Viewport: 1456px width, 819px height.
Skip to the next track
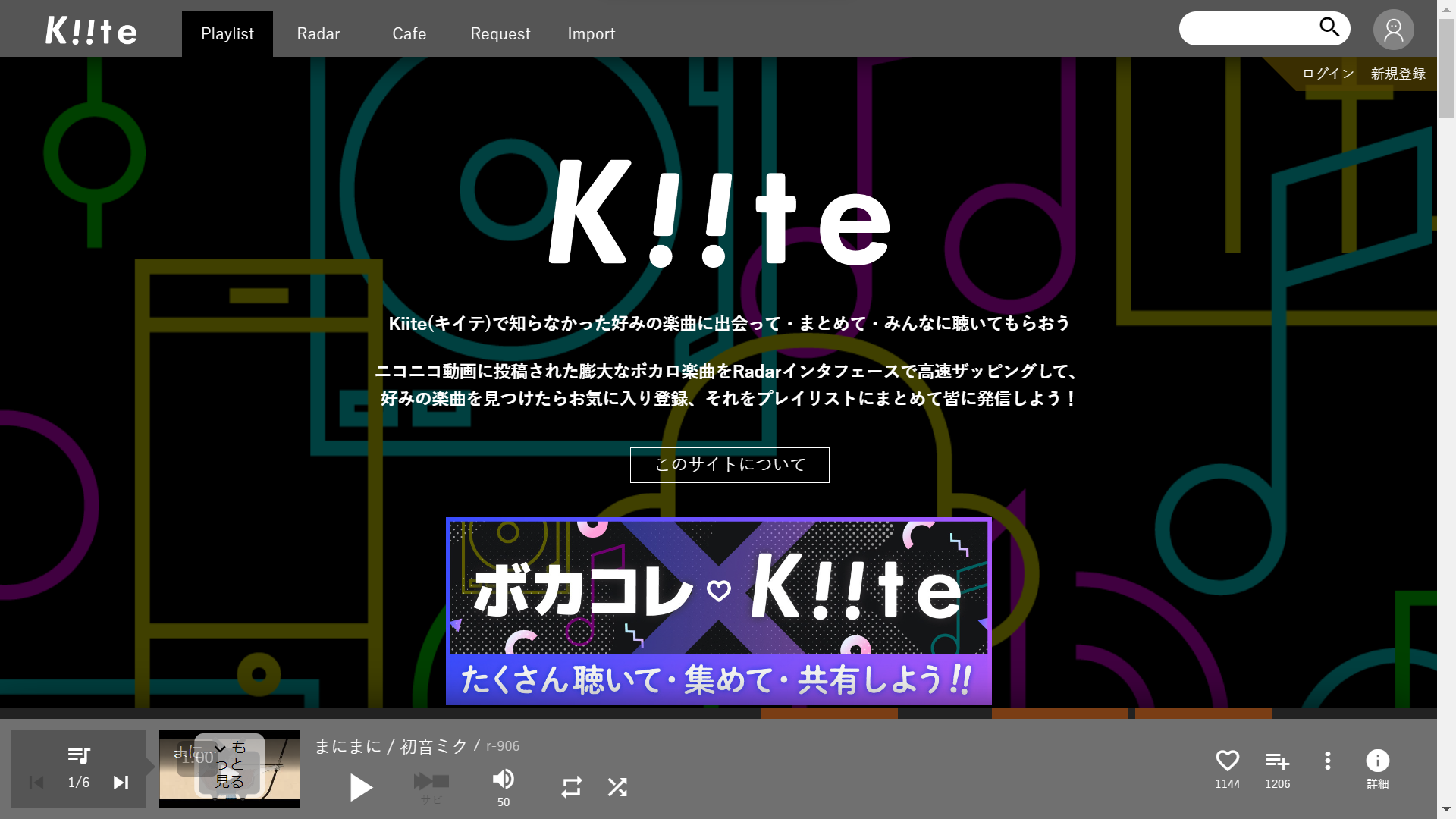click(121, 783)
